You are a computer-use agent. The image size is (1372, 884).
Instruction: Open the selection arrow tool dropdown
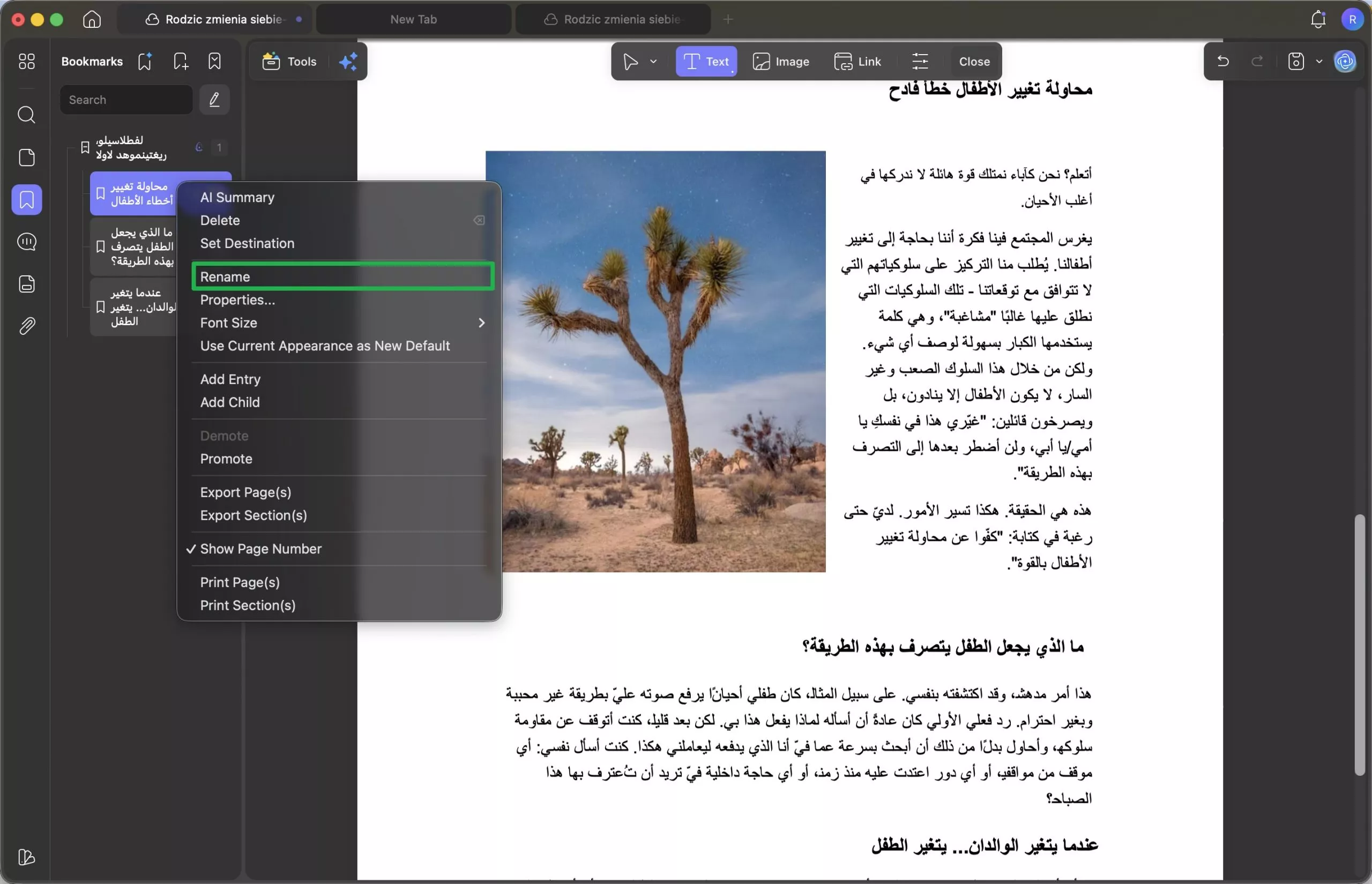pyautogui.click(x=654, y=62)
